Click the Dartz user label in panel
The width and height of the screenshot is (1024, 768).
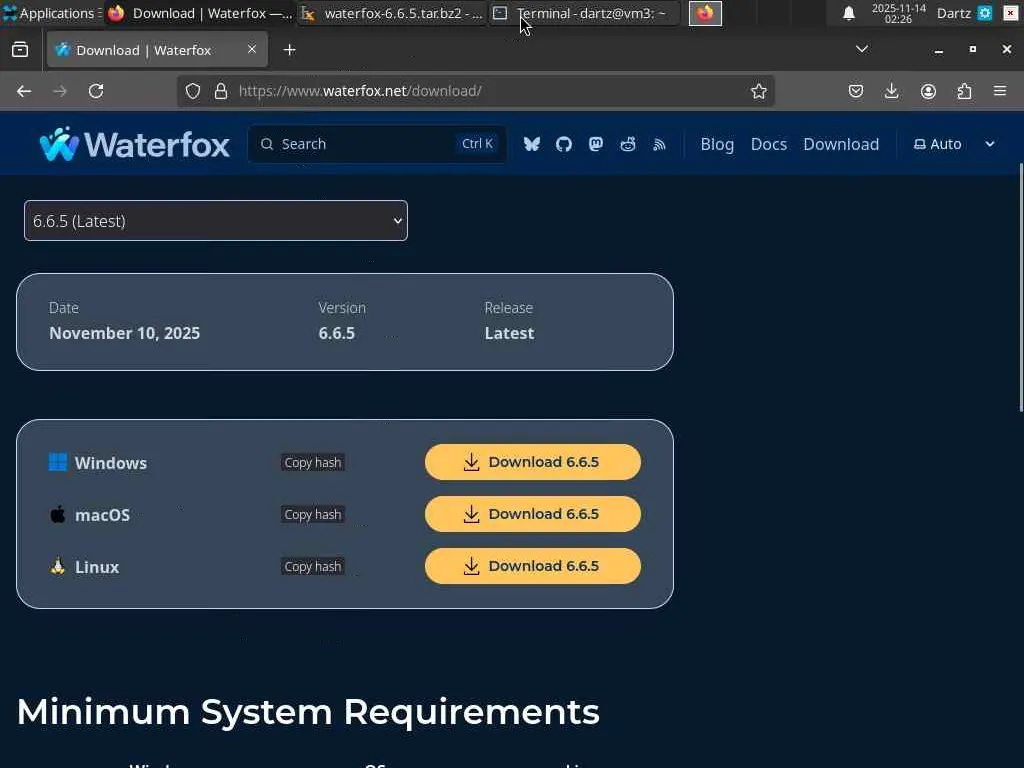click(x=953, y=13)
